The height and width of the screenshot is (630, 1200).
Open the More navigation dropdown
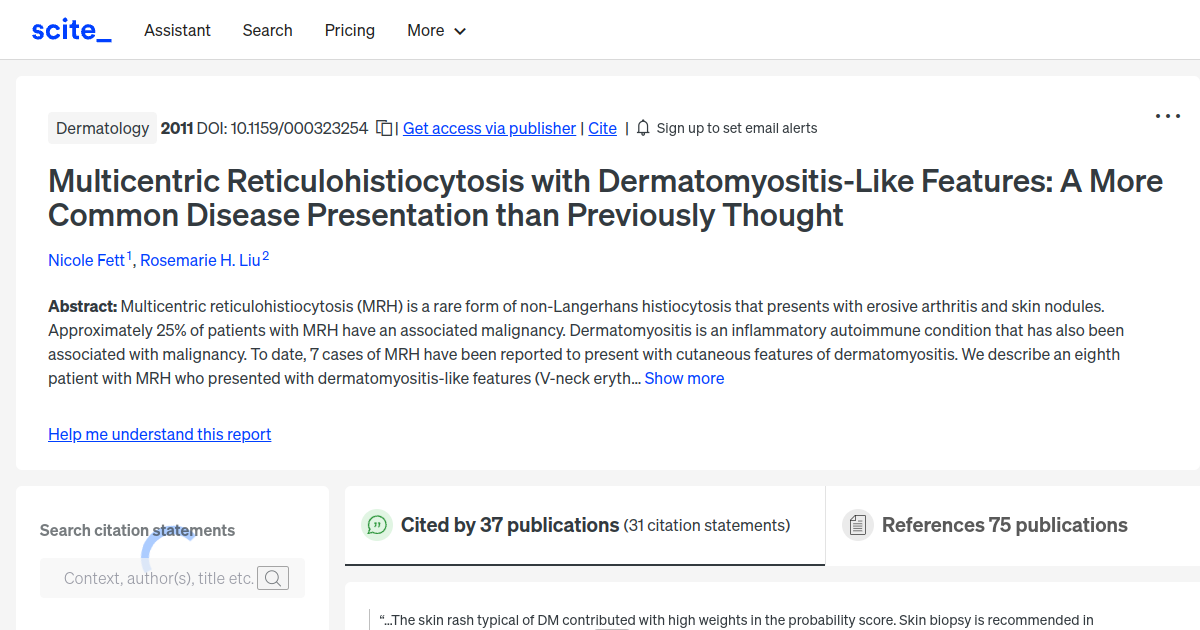[x=436, y=31]
